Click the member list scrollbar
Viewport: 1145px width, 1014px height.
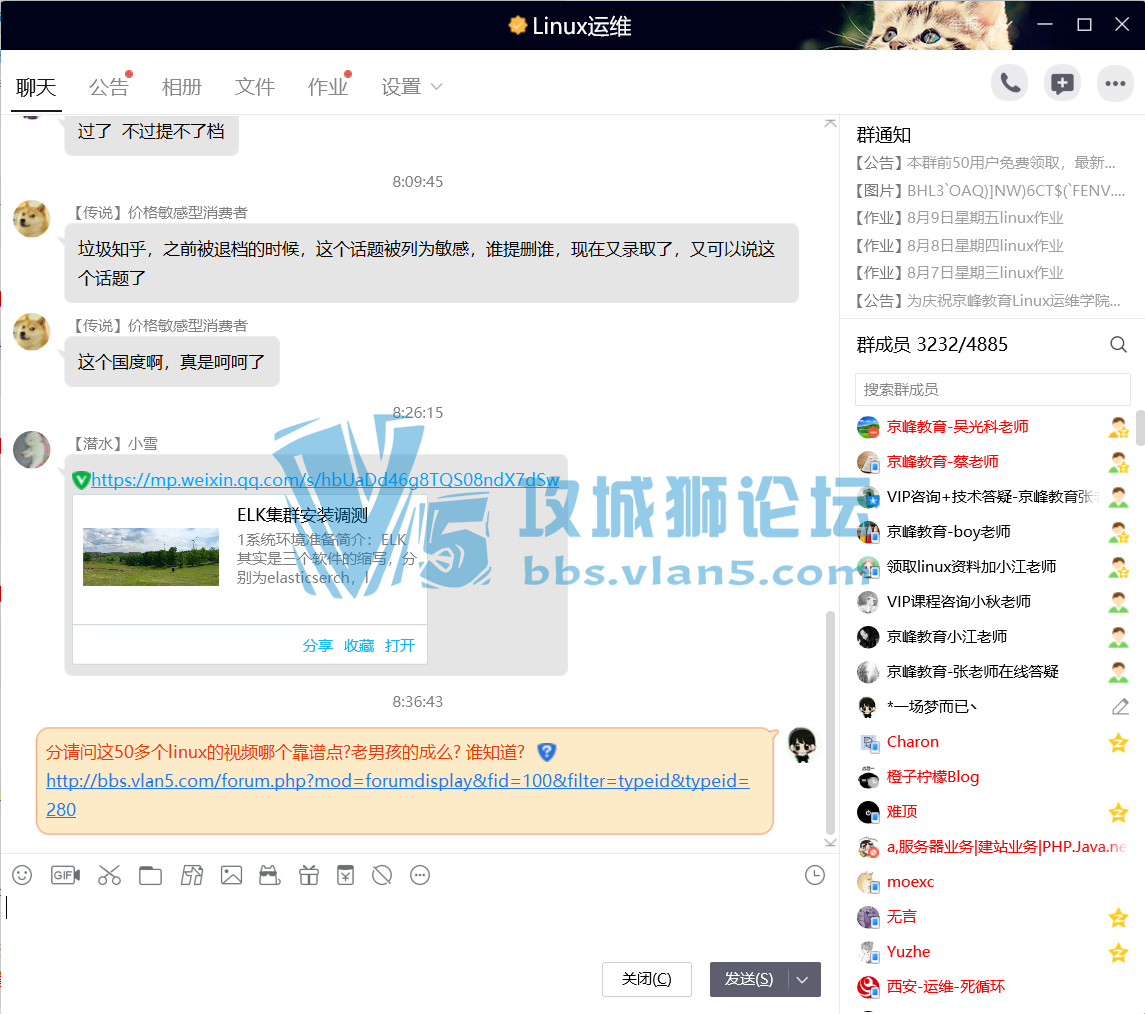(x=1140, y=428)
